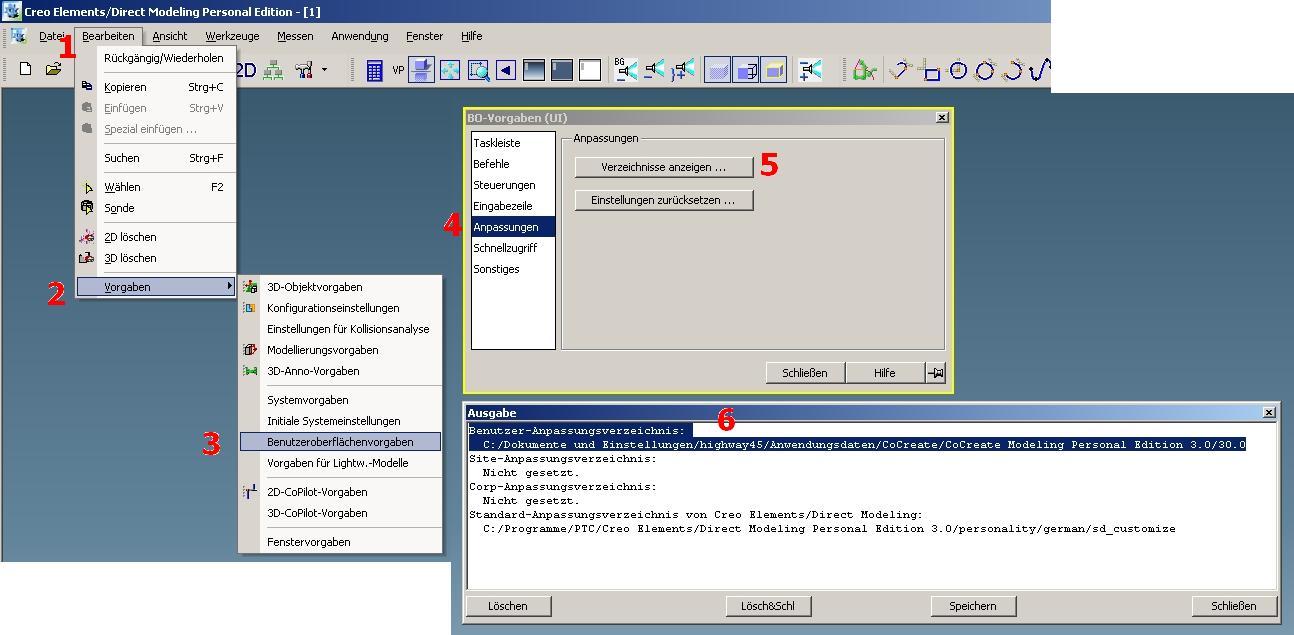Activate the Line sketch tool
This screenshot has height=635, width=1294.
pyautogui.click(x=899, y=70)
